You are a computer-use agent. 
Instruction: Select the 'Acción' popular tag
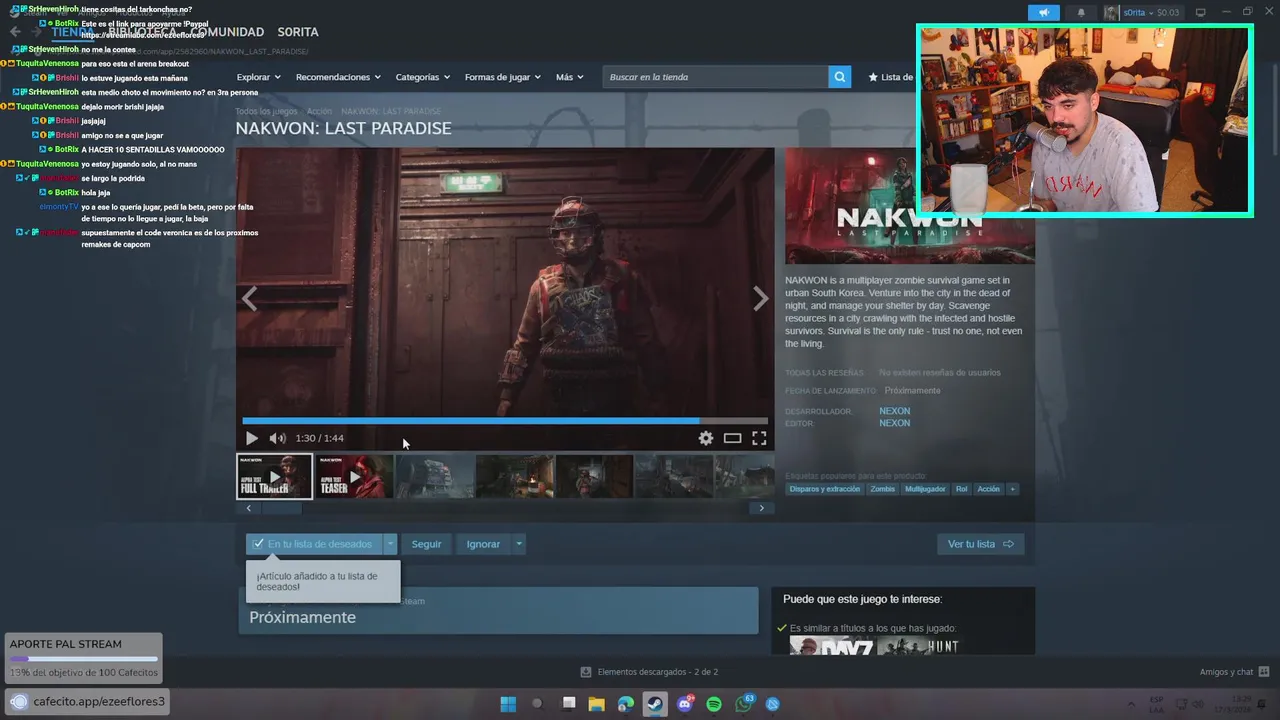point(988,489)
